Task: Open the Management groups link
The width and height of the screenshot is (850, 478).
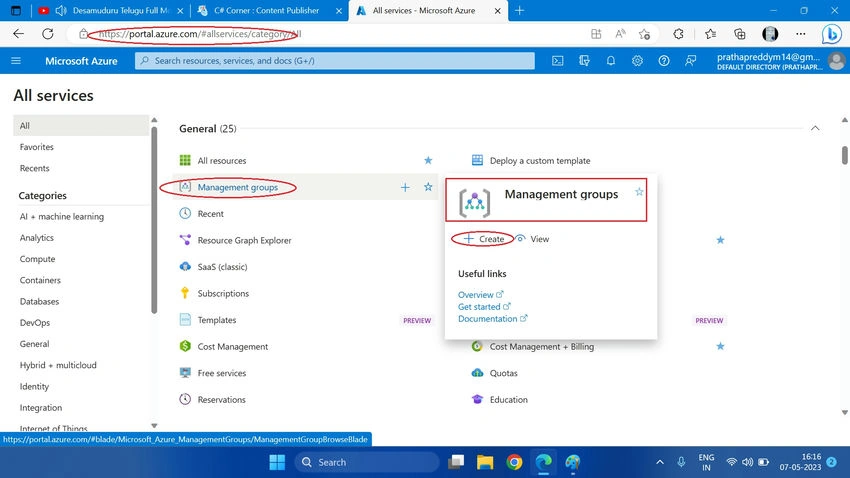Action: 237,187
